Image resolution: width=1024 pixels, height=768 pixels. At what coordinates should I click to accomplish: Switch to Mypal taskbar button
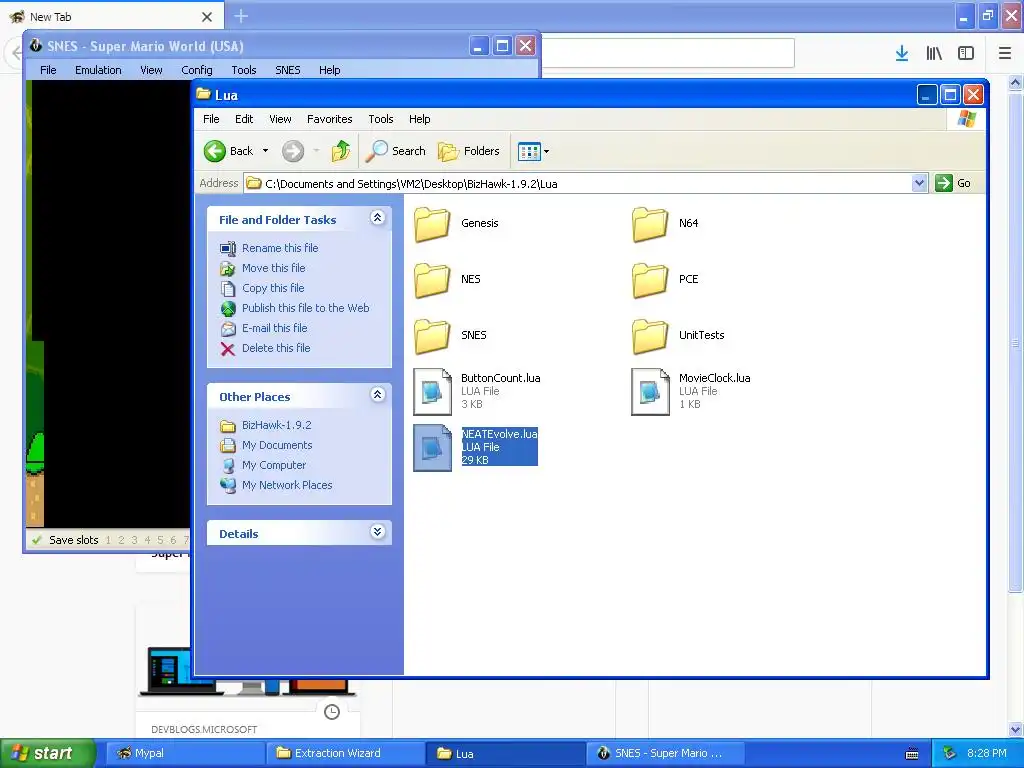pyautogui.click(x=185, y=753)
